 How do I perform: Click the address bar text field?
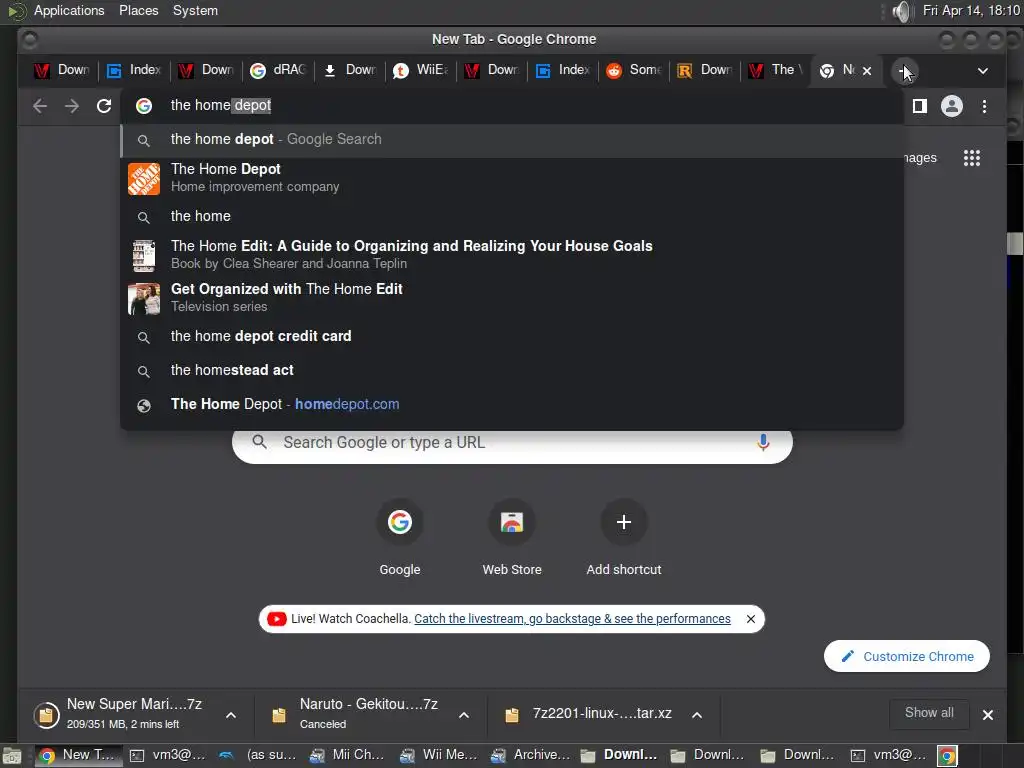click(x=512, y=106)
